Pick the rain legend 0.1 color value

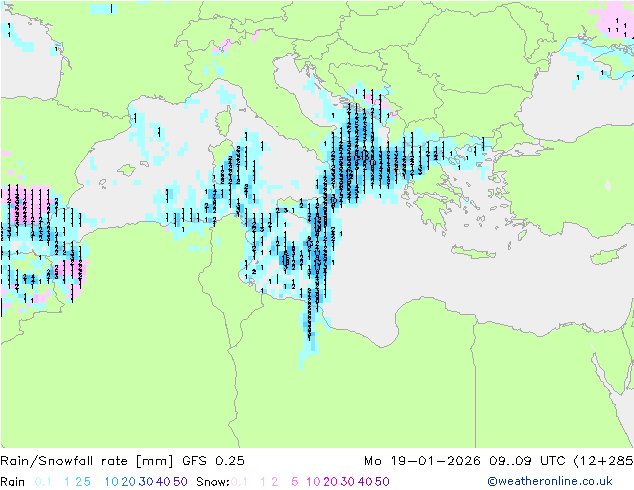[x=43, y=482]
